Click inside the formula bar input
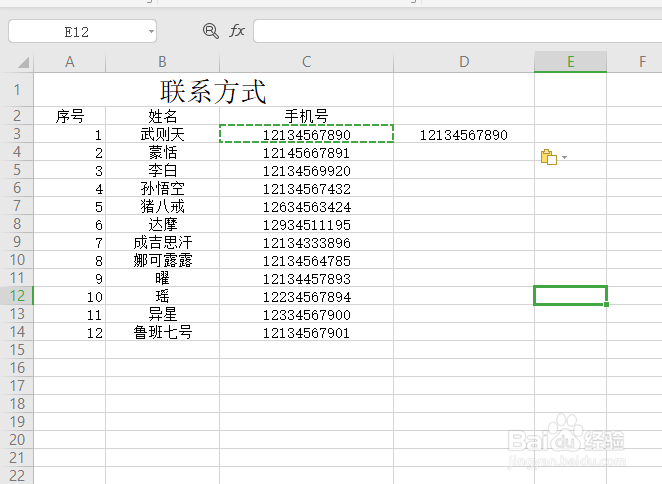662x484 pixels. tap(458, 31)
